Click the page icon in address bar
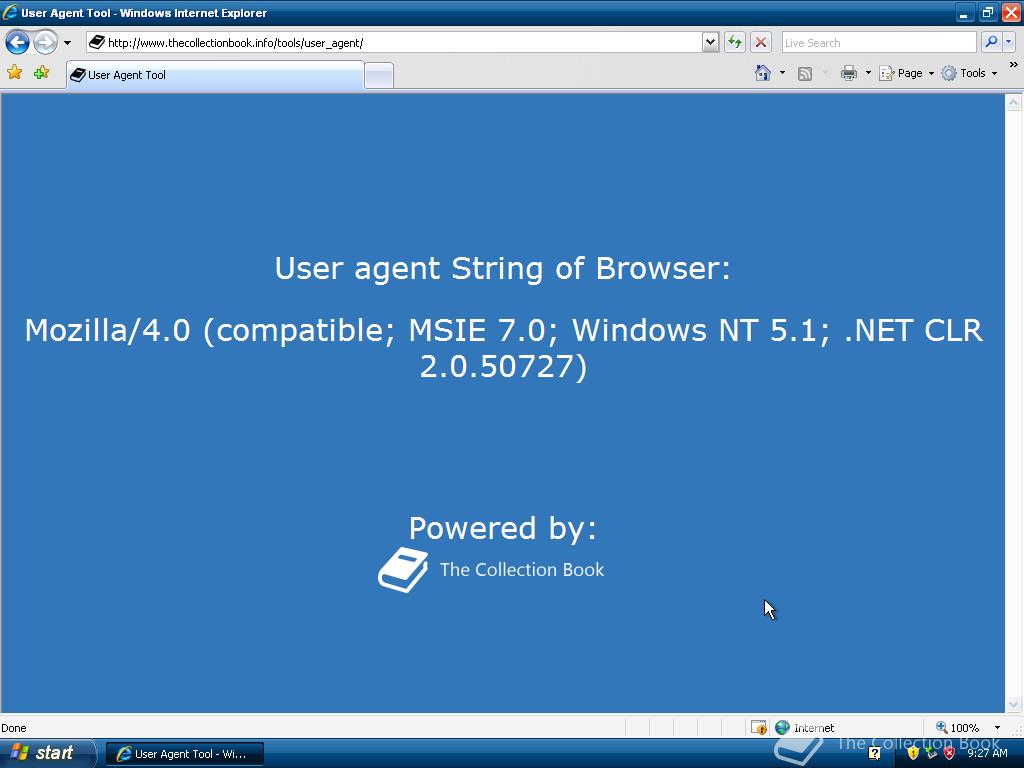This screenshot has height=768, width=1024. (x=97, y=42)
